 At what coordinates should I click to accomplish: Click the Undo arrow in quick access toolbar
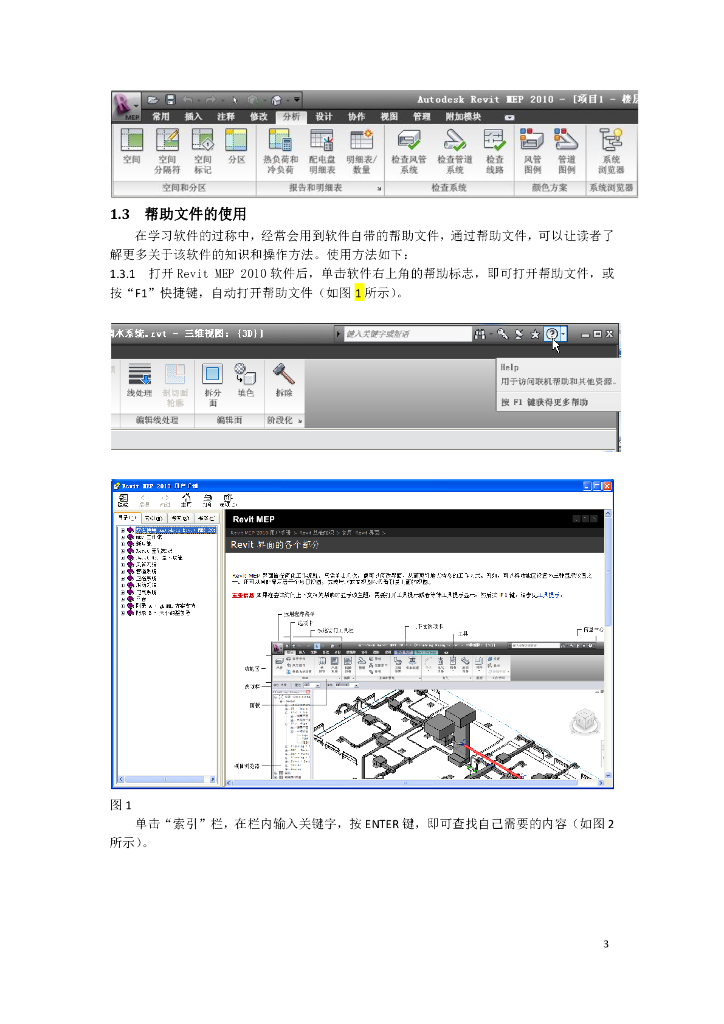click(188, 100)
